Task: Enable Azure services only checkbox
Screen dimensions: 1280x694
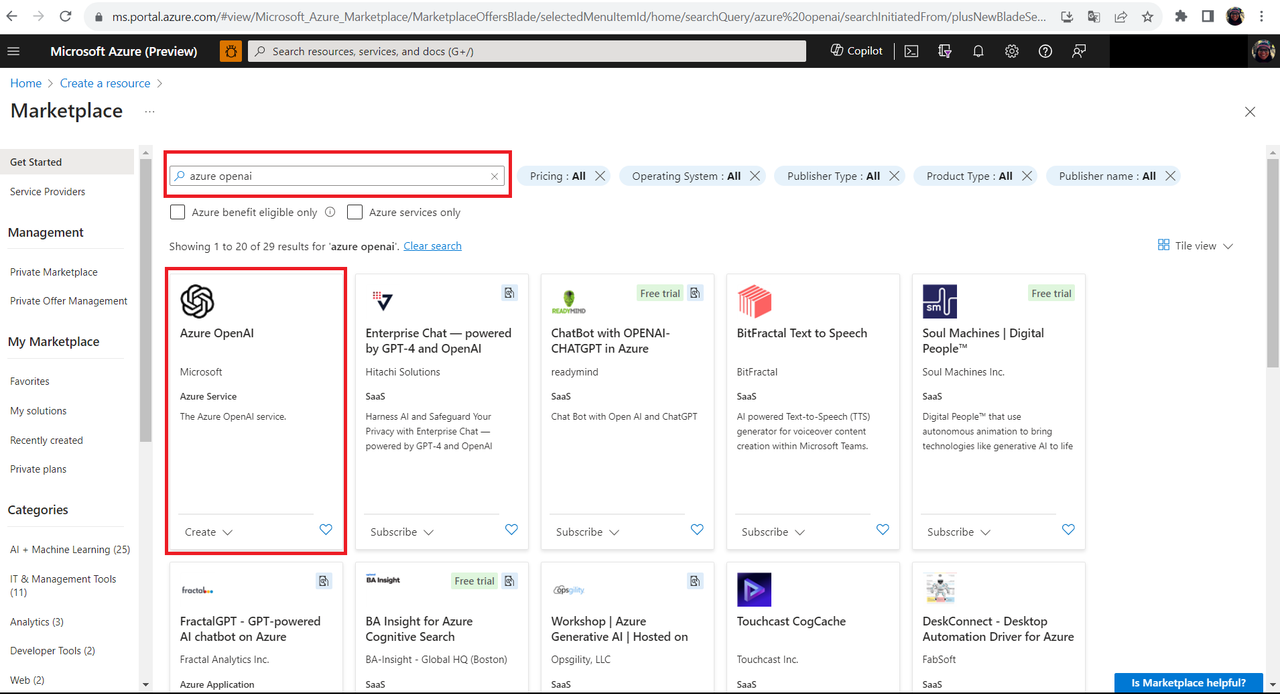Action: coord(355,212)
